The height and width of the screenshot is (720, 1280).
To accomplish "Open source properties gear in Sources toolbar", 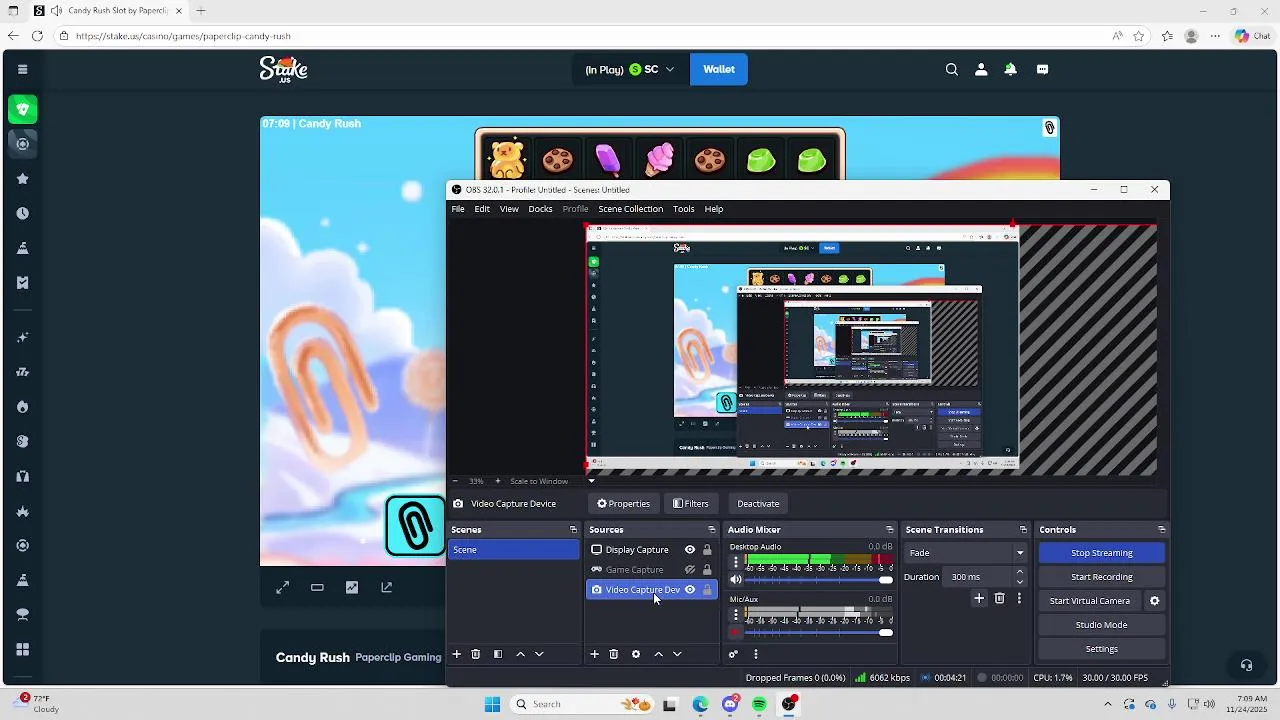I will 636,654.
